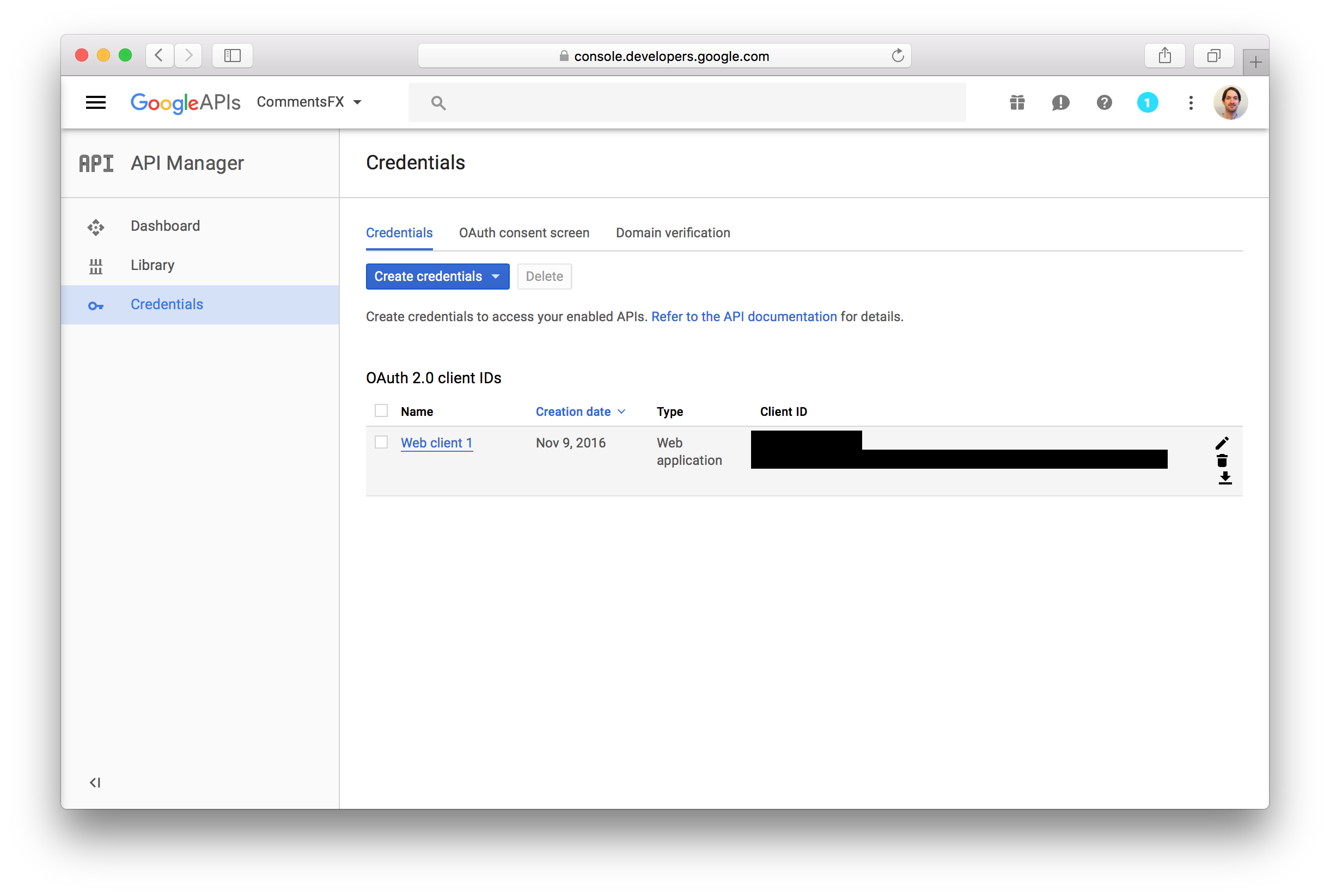Click the Delete button
Screen dimensions: 1330x896
point(544,276)
